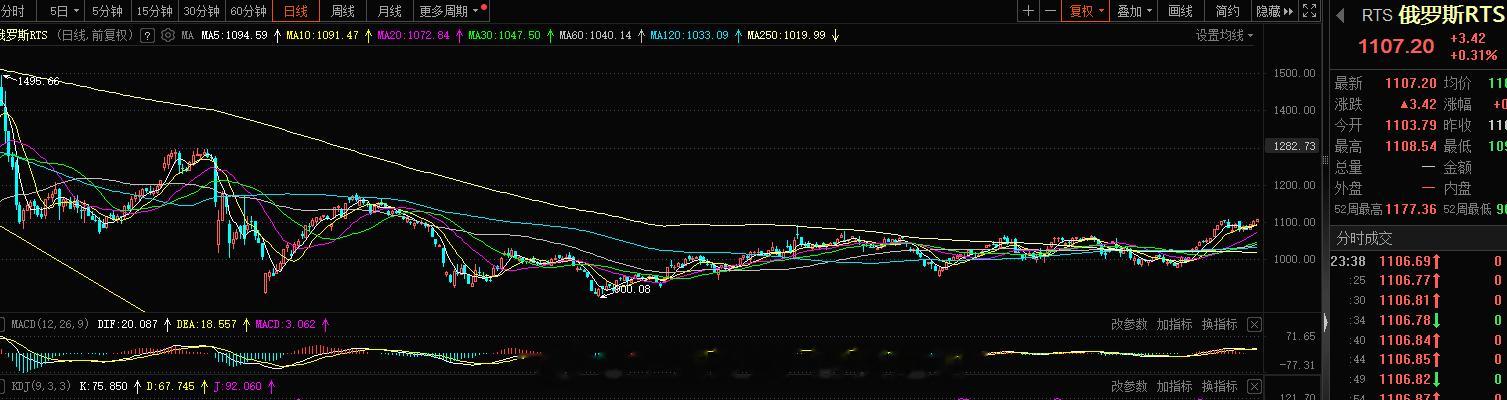The height and width of the screenshot is (400, 1507).
Task: Select the MA20:1072.84 indicator label
Action: [413, 35]
